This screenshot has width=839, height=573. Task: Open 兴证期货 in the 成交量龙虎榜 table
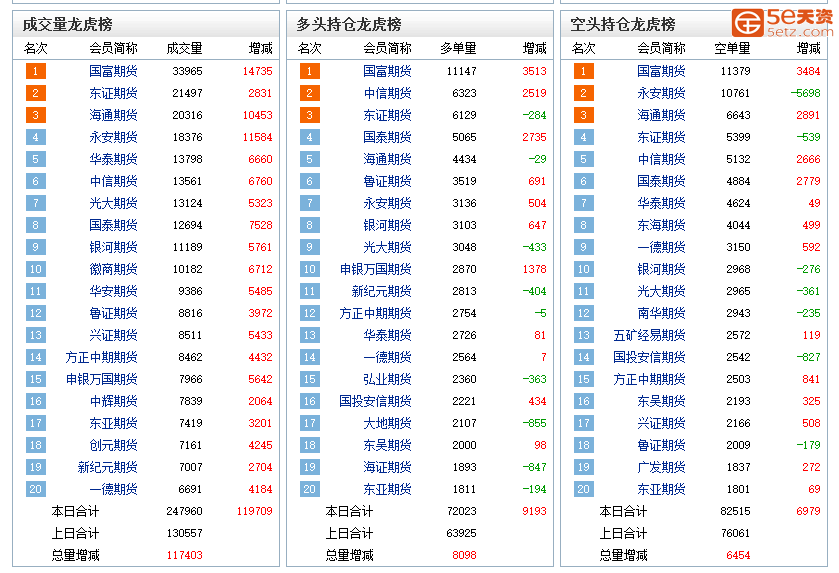click(113, 335)
